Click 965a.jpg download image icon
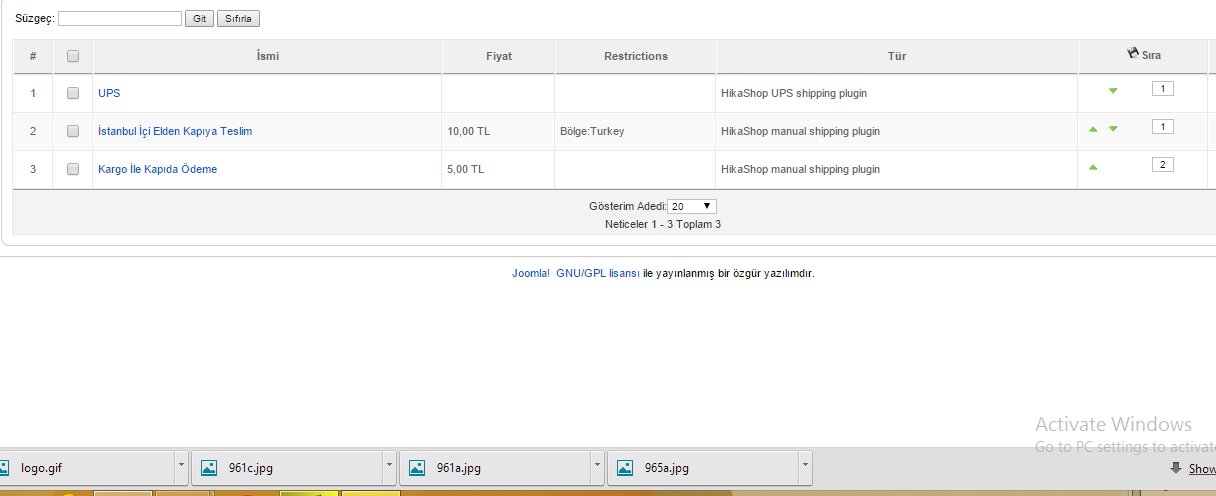This screenshot has width=1216, height=496. pyautogui.click(x=625, y=467)
